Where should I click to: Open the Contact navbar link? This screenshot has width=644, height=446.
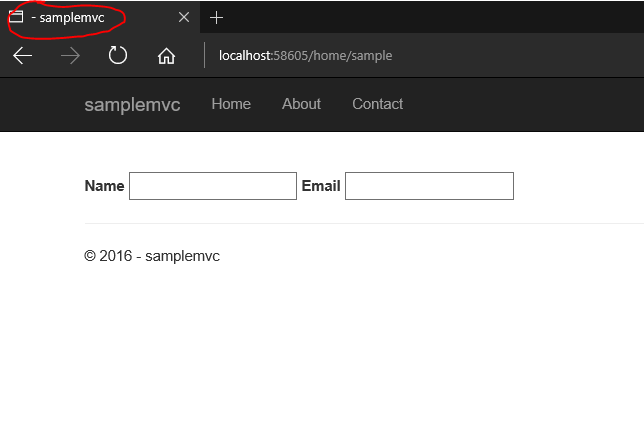377,104
